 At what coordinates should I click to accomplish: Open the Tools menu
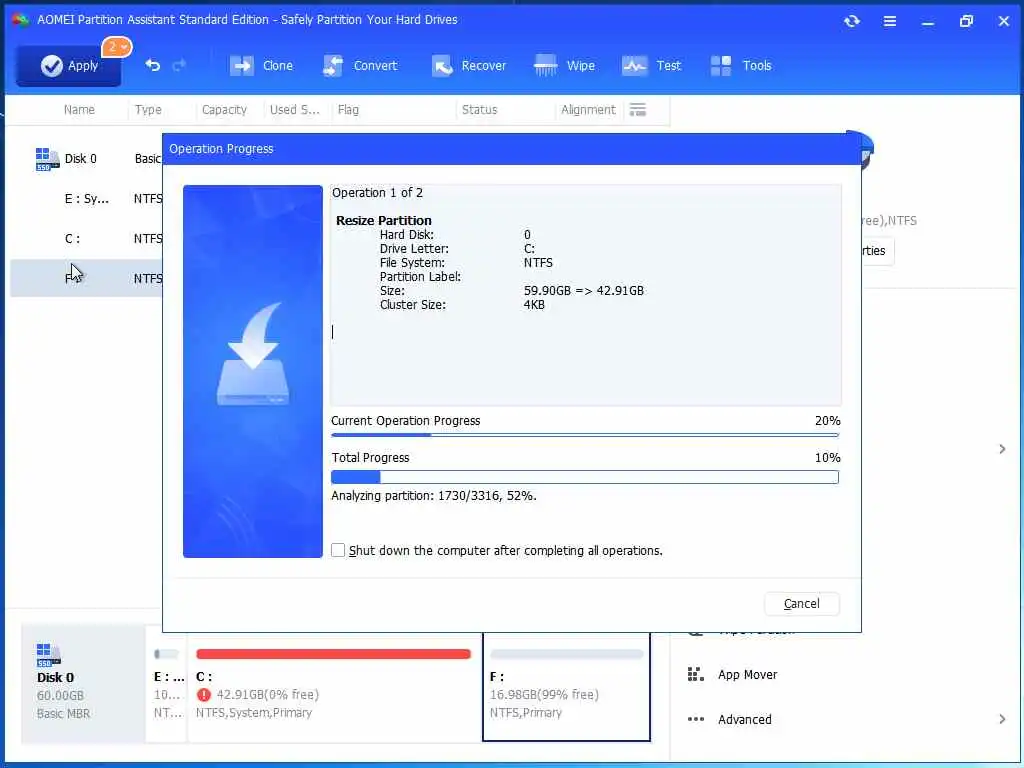(741, 65)
